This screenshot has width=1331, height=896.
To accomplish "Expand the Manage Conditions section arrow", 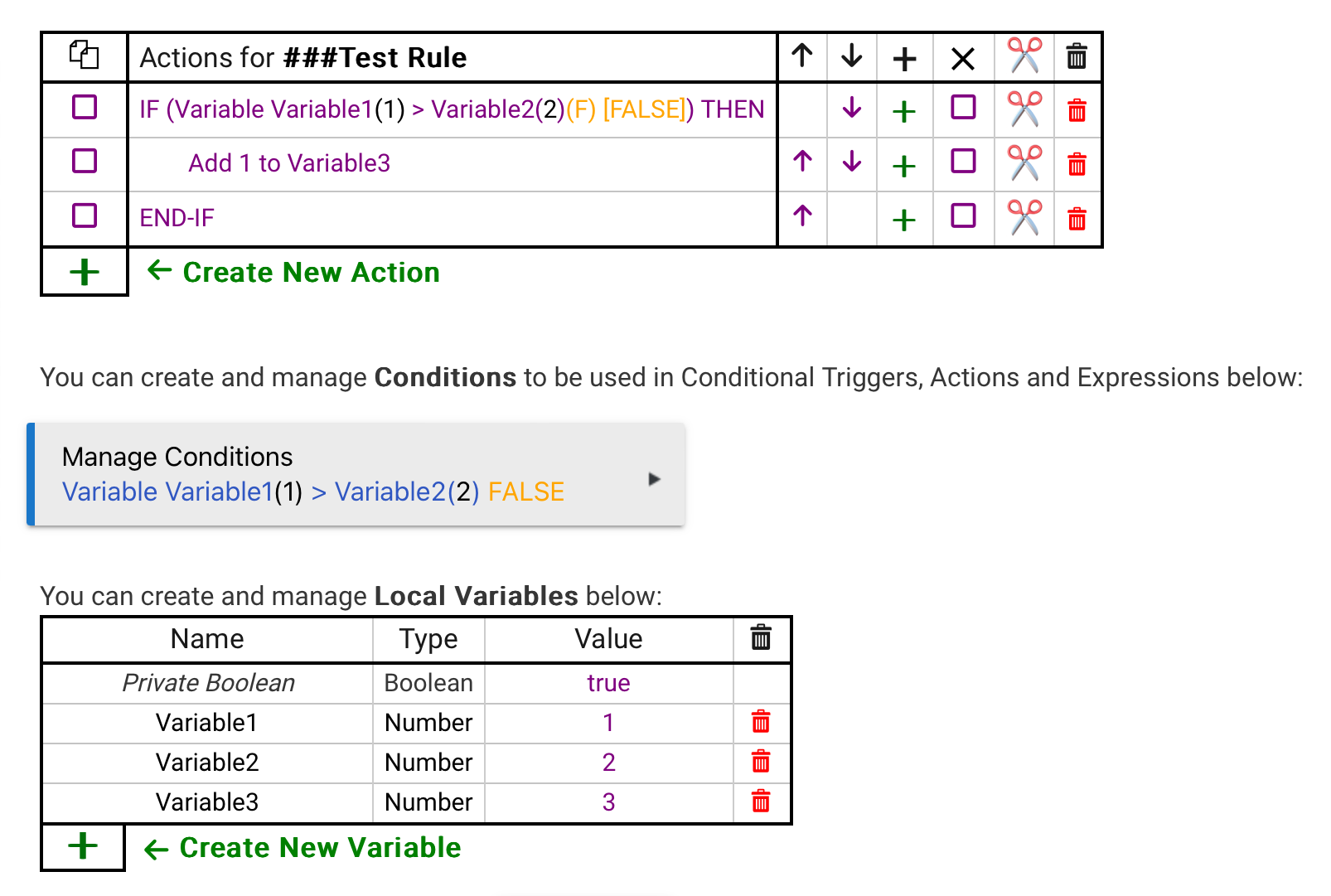I will (x=654, y=479).
